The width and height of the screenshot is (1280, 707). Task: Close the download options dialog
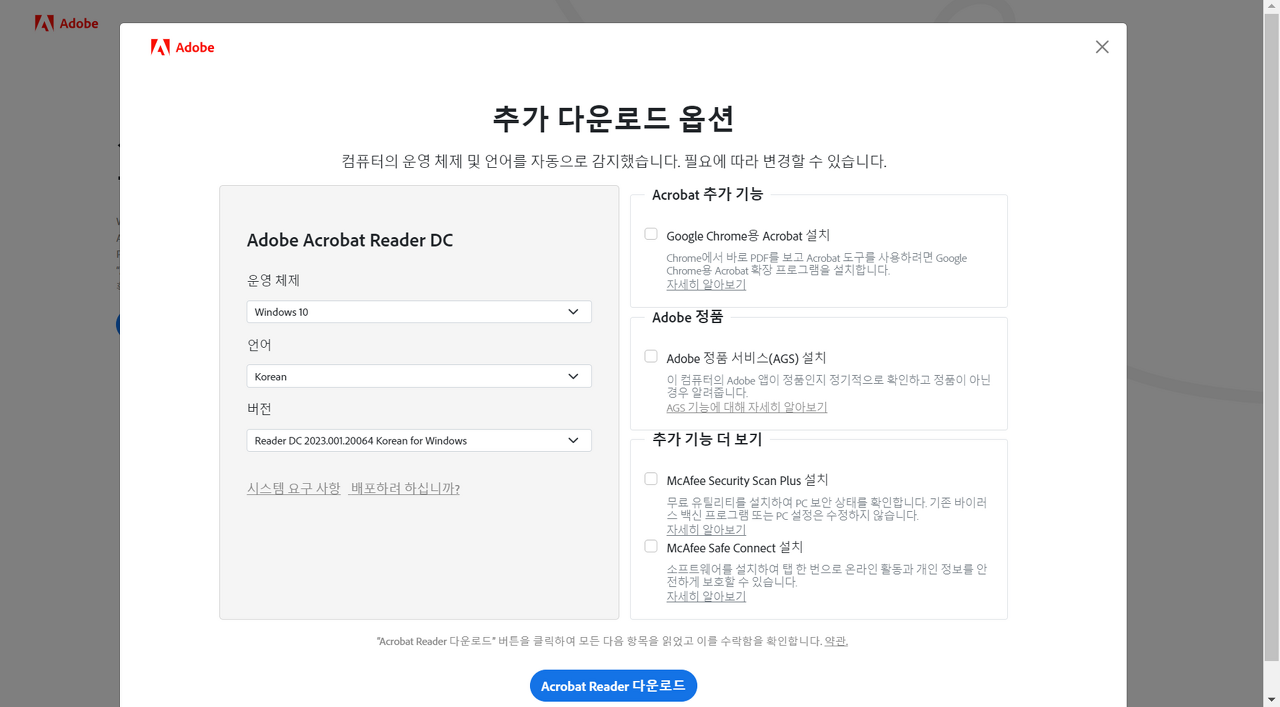coord(1102,47)
